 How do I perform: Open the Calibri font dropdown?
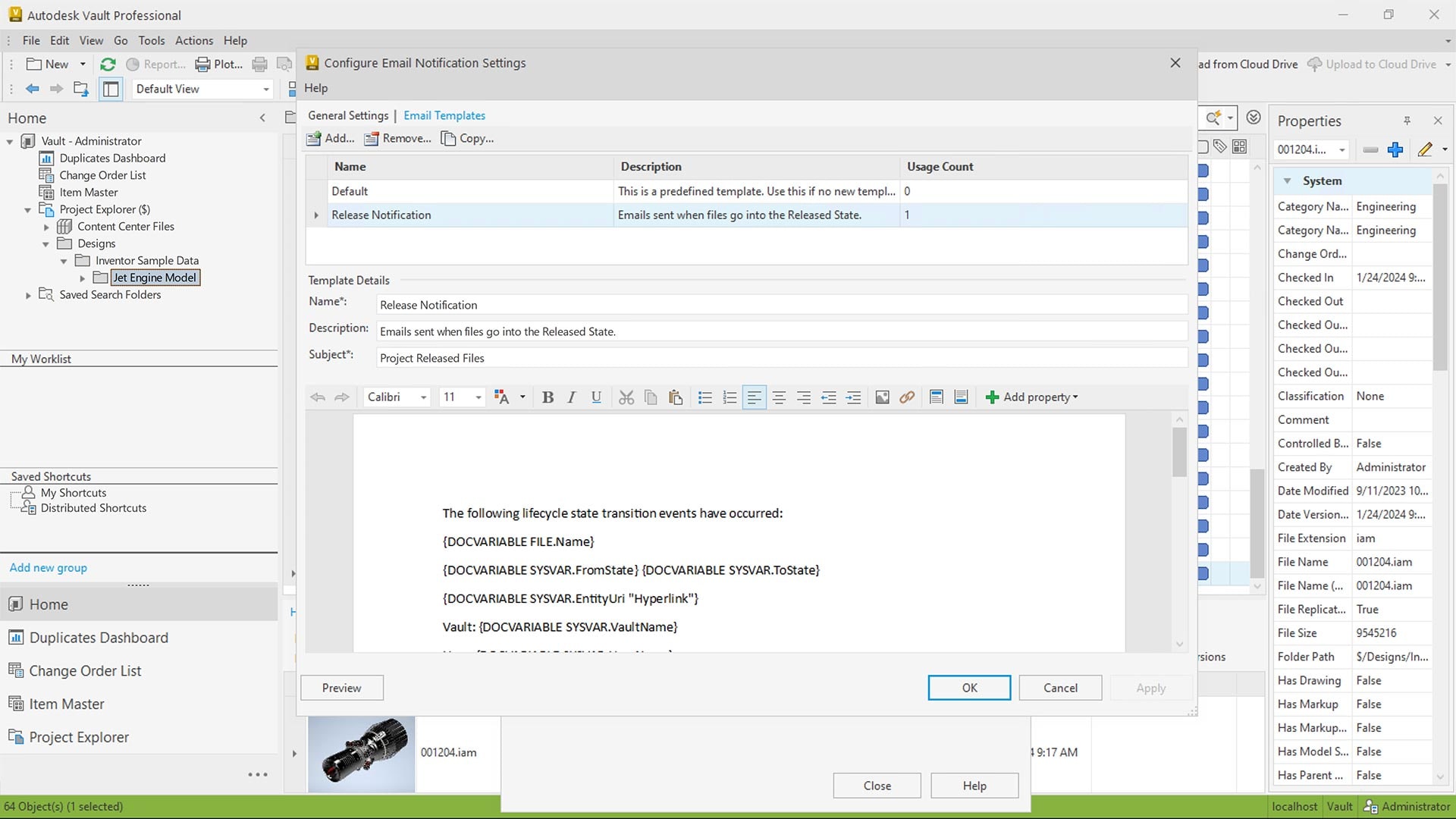[423, 397]
